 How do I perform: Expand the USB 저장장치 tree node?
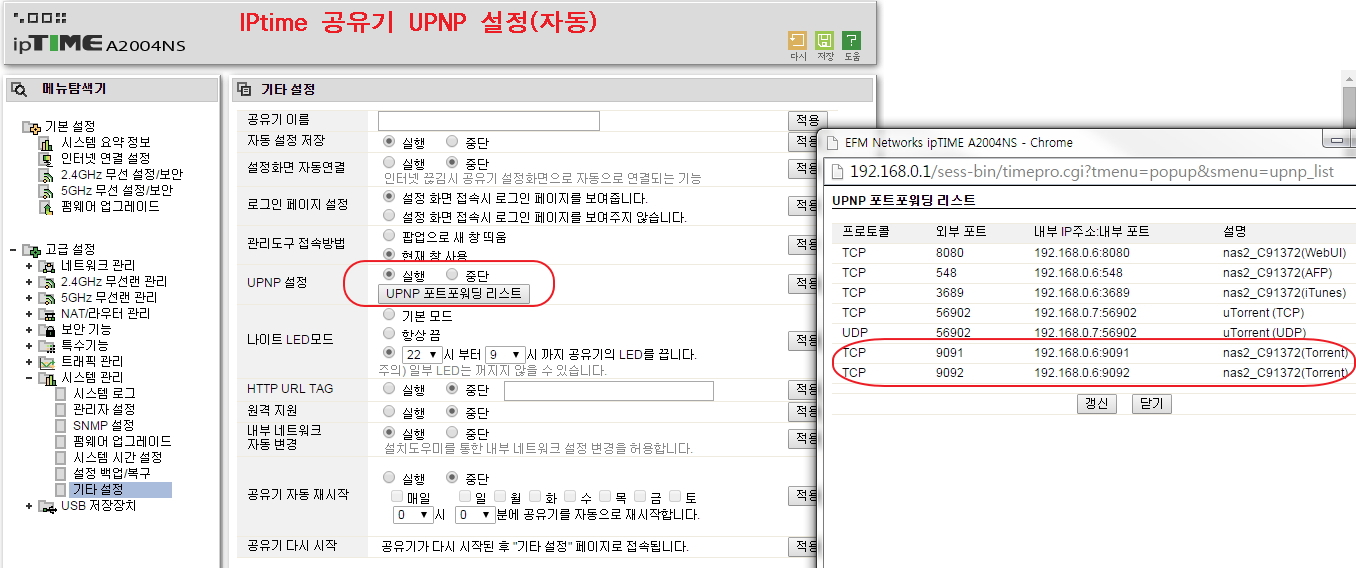(29, 505)
